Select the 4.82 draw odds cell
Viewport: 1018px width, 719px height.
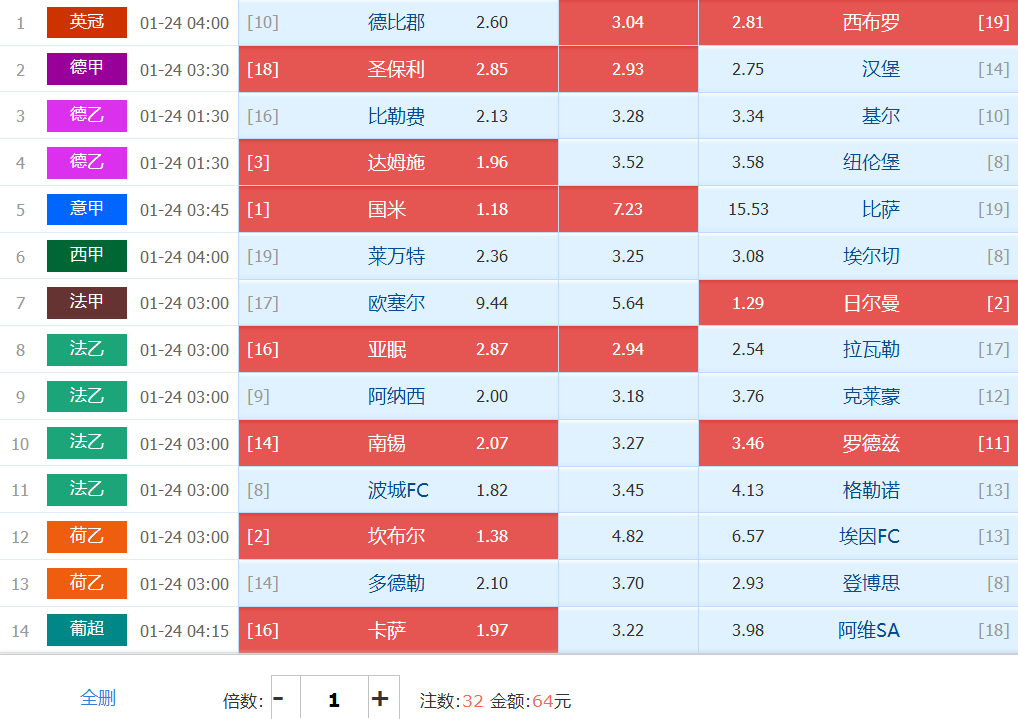point(628,537)
